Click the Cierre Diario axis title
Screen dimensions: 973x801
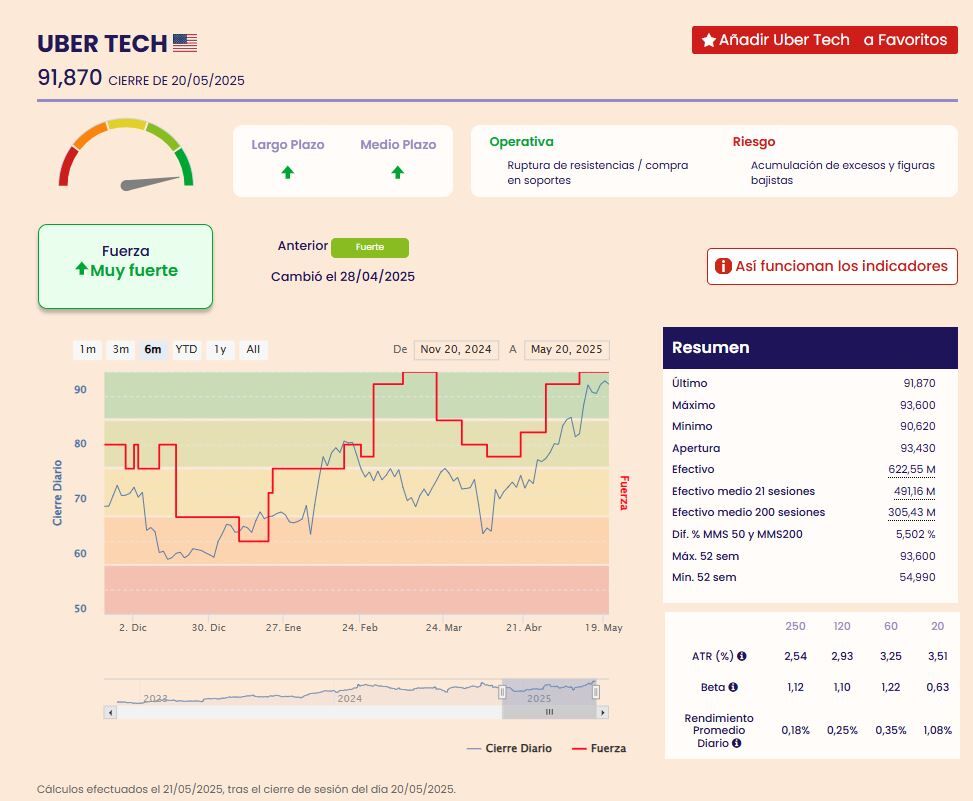pyautogui.click(x=58, y=493)
